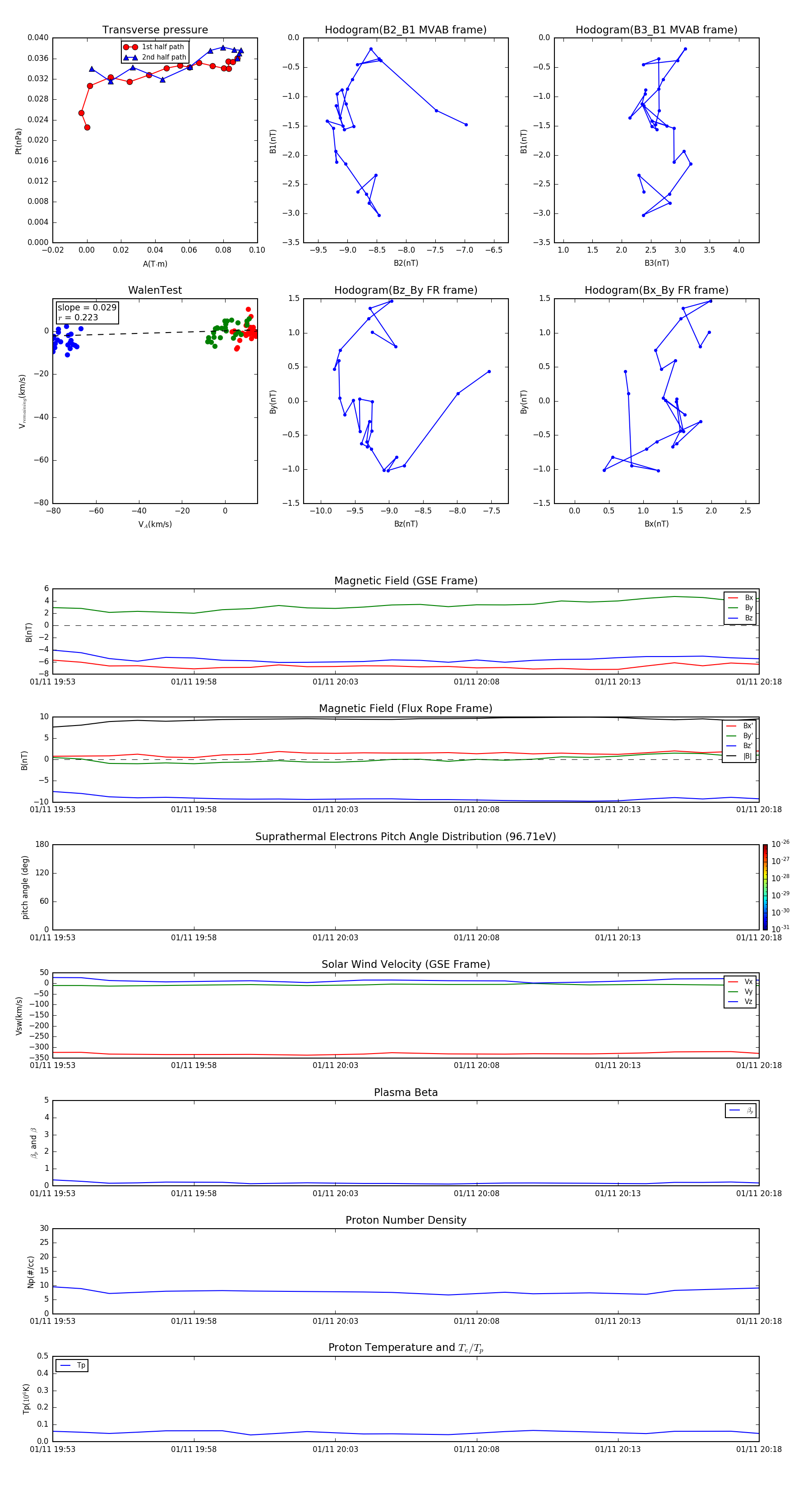Screen dimensions: 812x1489
Task: Click the Vz entry in velocity legend
Action: point(740,1002)
